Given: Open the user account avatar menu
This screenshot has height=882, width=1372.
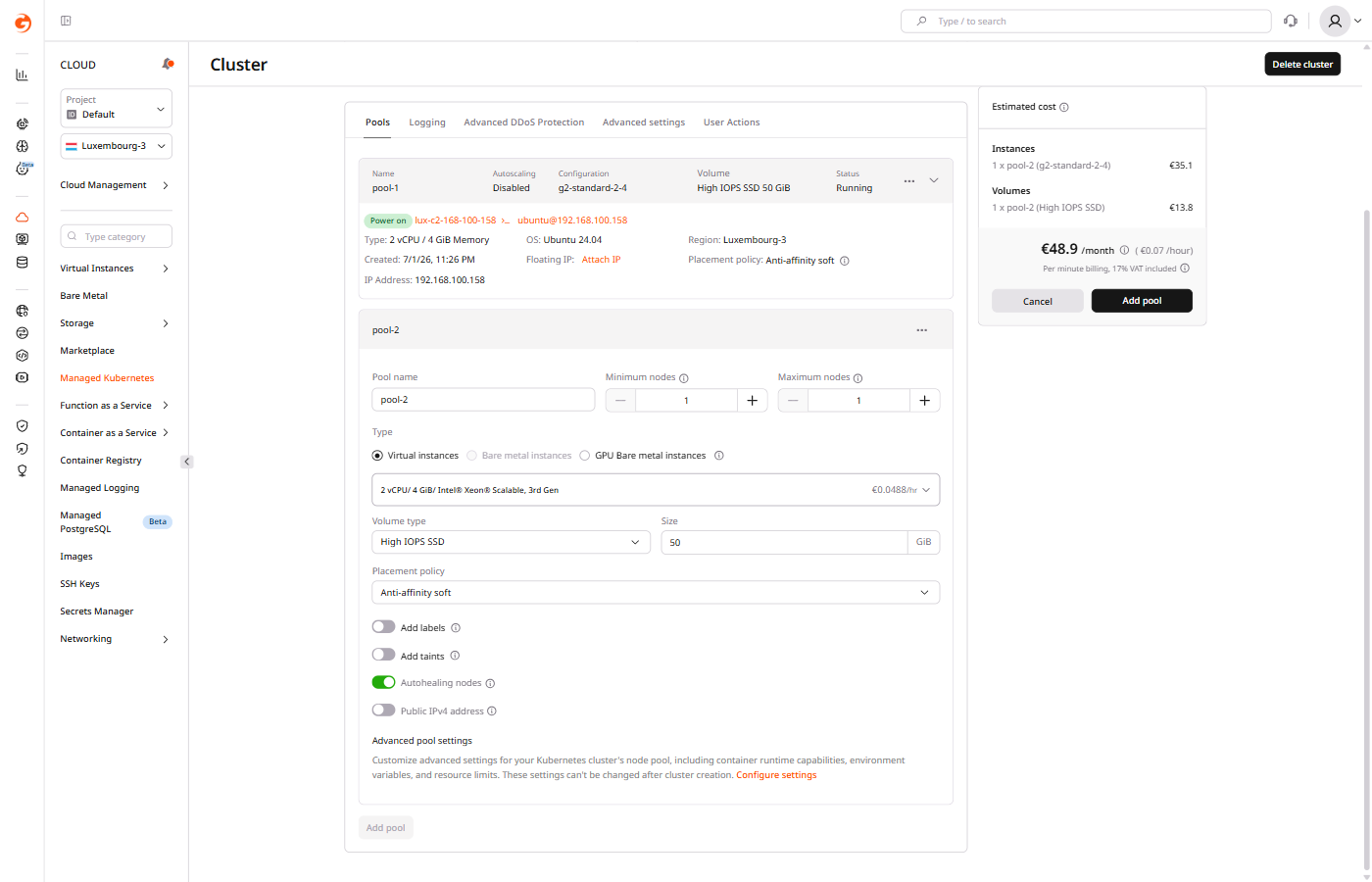Looking at the screenshot, I should click(x=1341, y=21).
